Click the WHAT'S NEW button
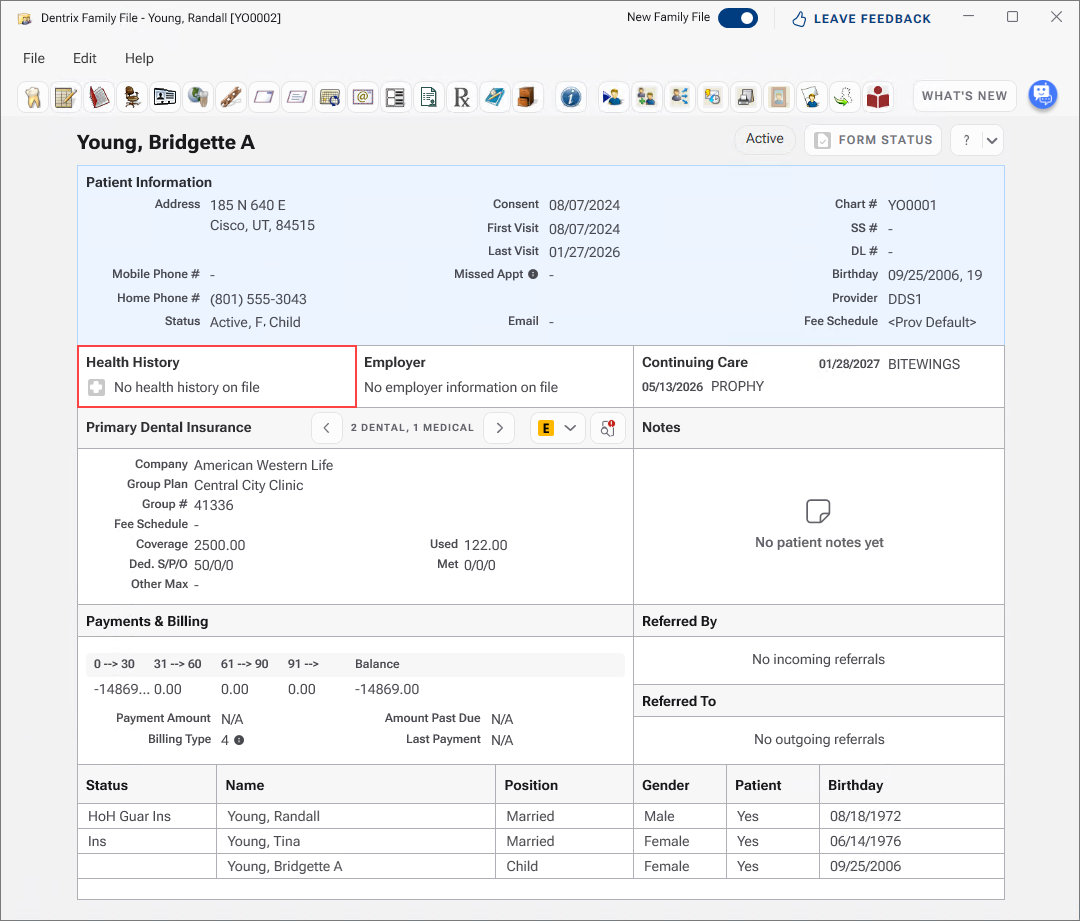Viewport: 1080px width, 921px height. (x=964, y=96)
